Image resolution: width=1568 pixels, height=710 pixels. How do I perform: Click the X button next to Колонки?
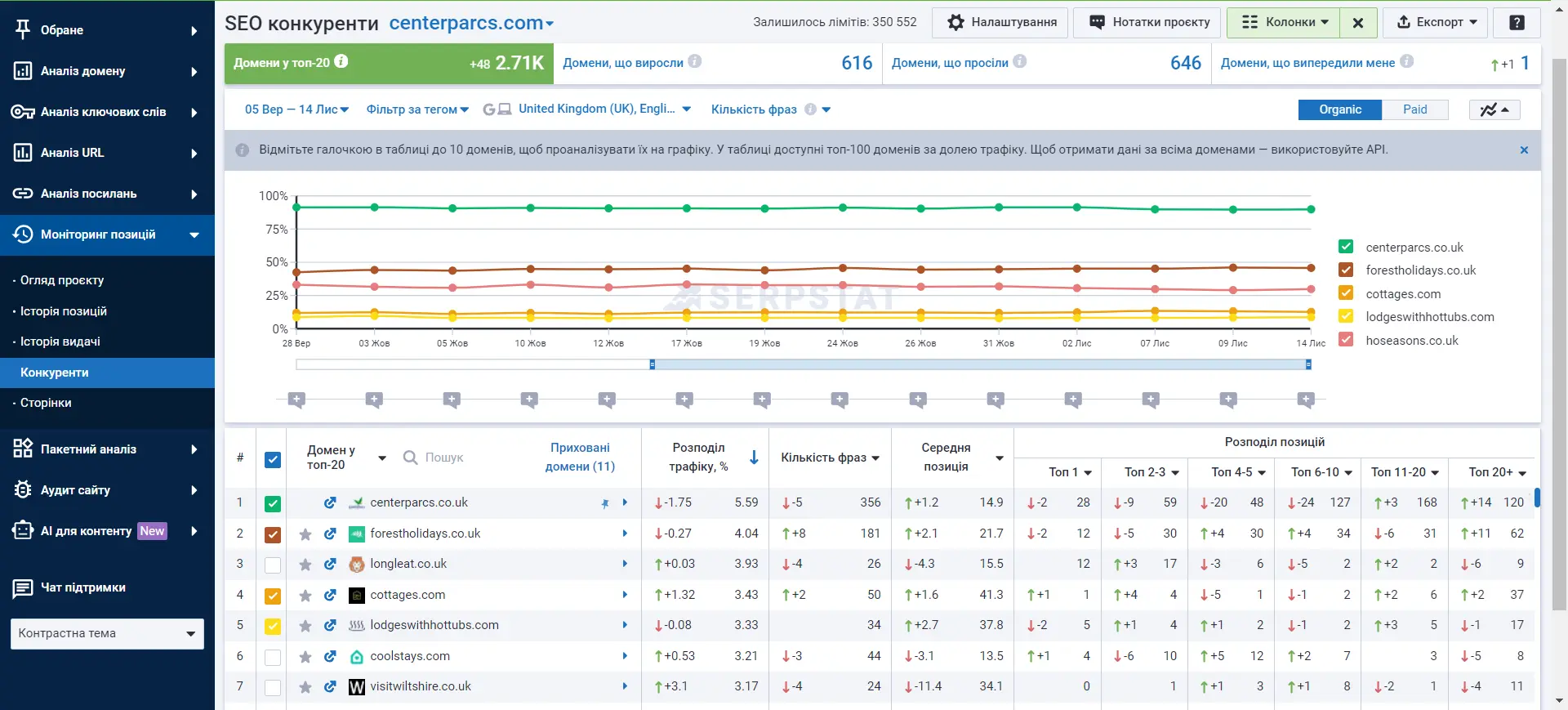1358,23
